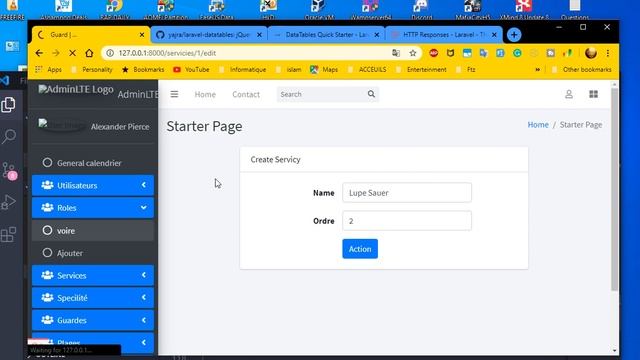Open the ACCEUILS bookmark folder
The height and width of the screenshot is (360, 640).
[x=367, y=70]
